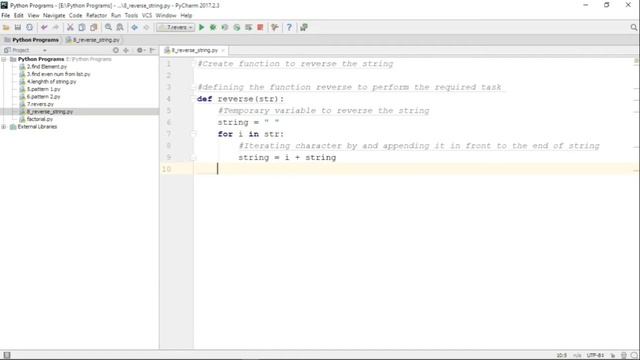Image resolution: width=640 pixels, height=360 pixels.
Task: Click the Undo toolbar icon
Action: (x=44, y=27)
